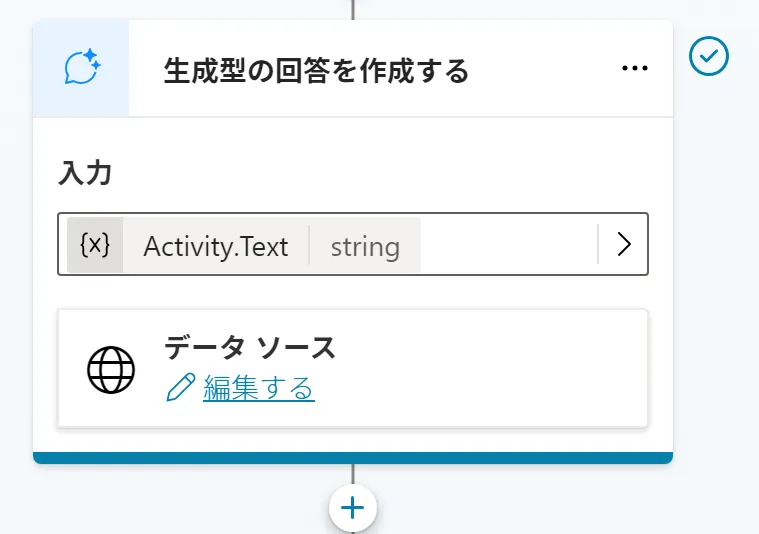Add a node with the plus button
759x534 pixels.
353,508
